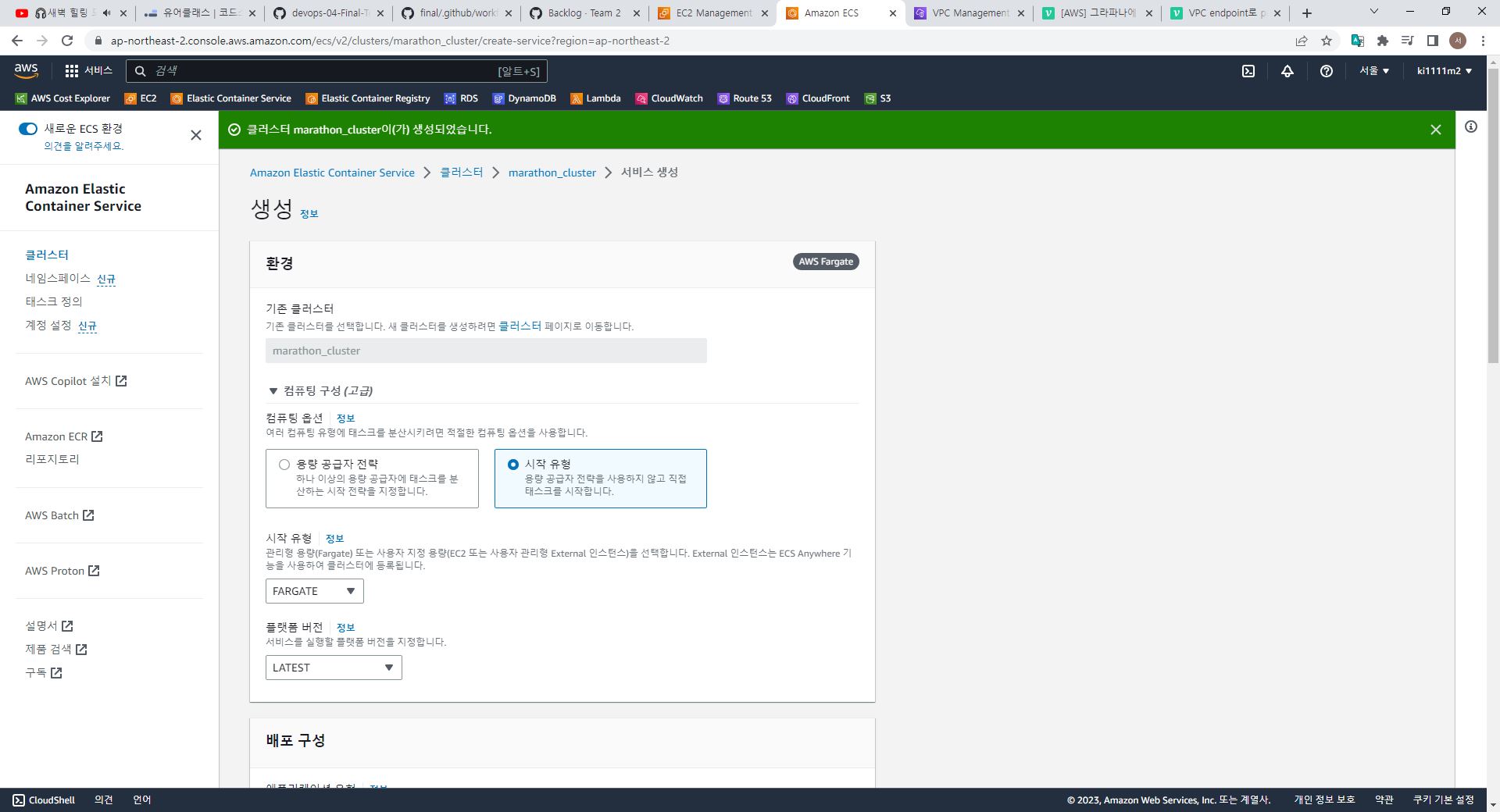Open the FARGATE launch type dropdown
Image resolution: width=1500 pixels, height=812 pixels.
[x=315, y=591]
